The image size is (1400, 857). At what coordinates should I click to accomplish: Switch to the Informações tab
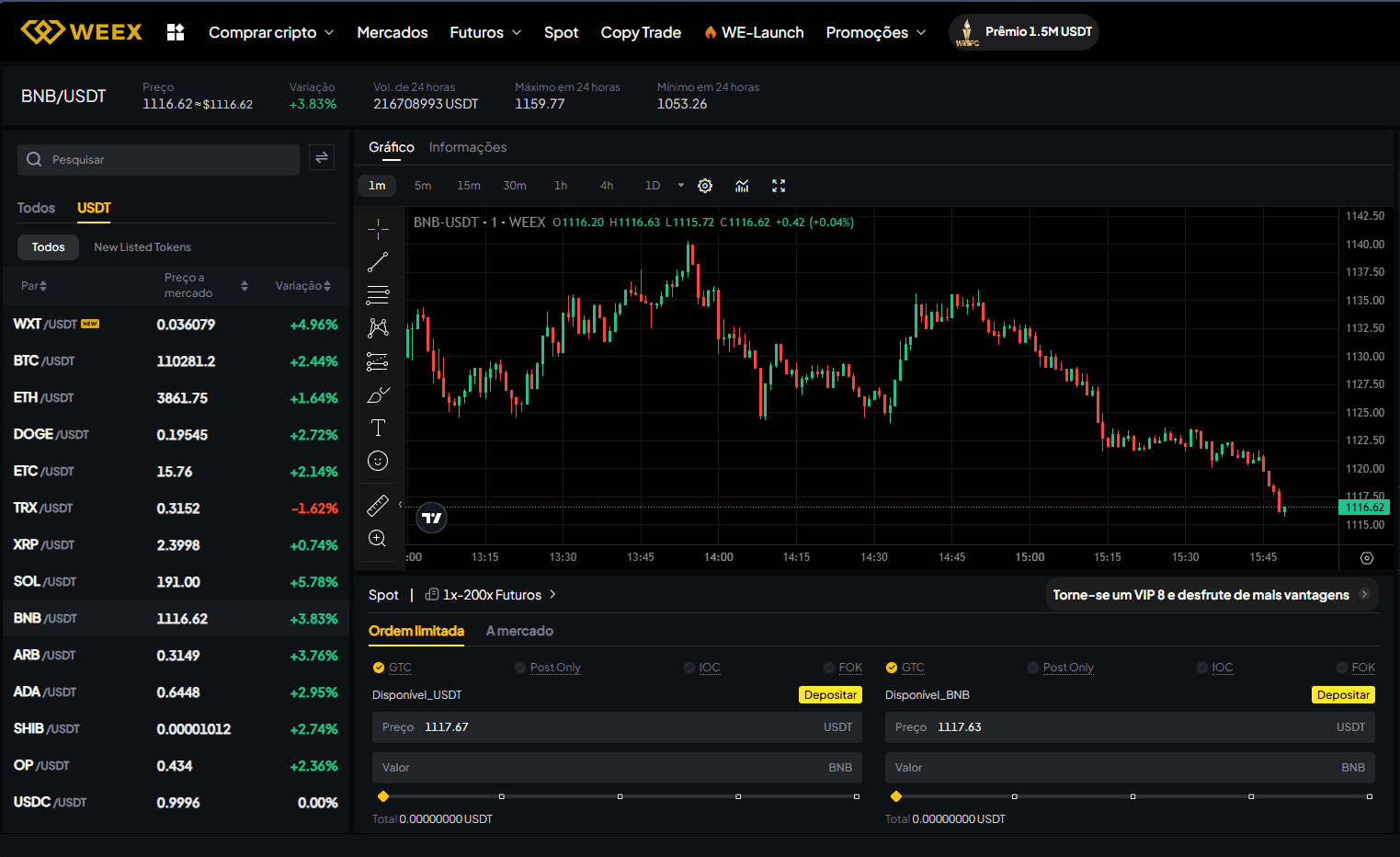click(x=468, y=147)
